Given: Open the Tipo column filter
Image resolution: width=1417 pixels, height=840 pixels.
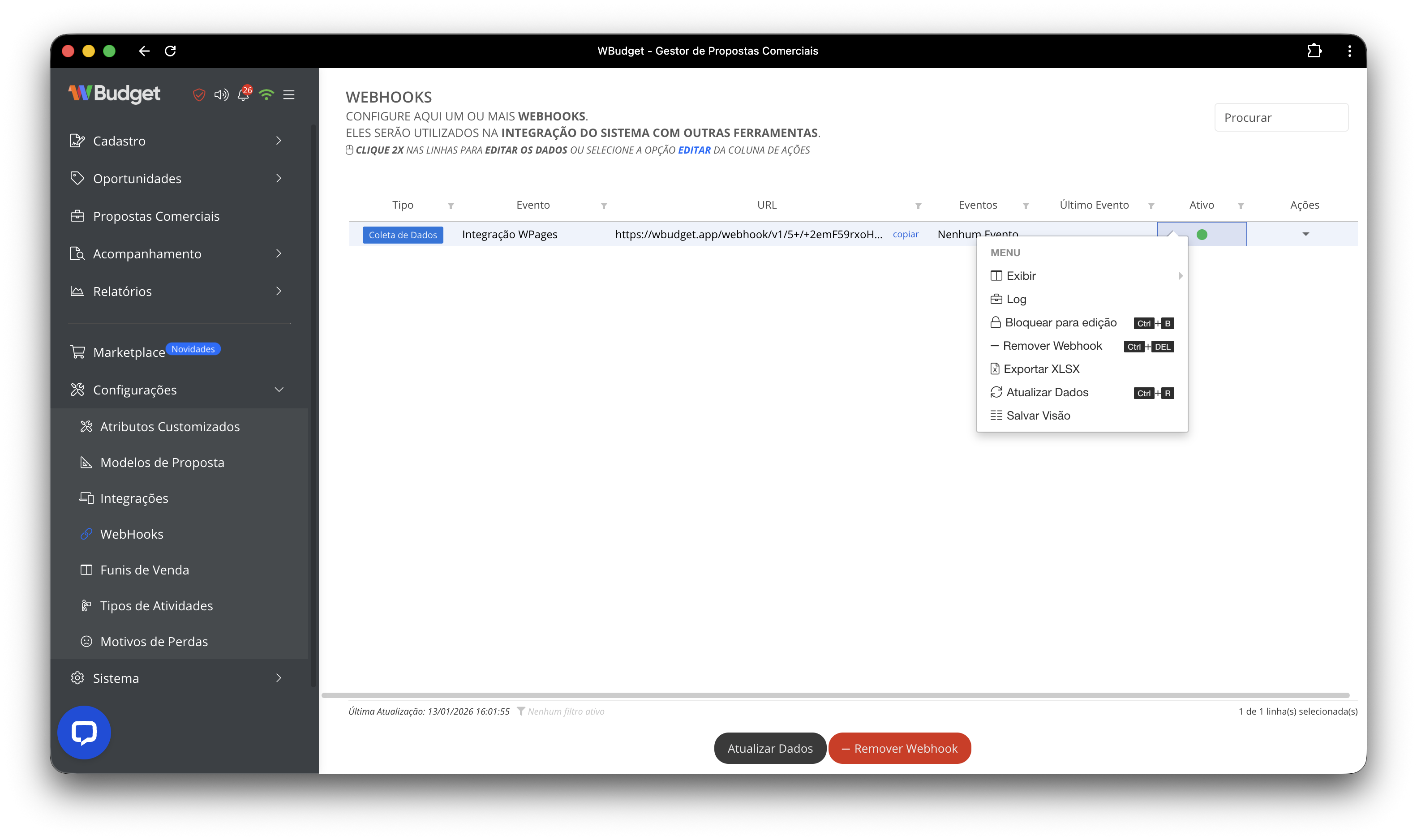Looking at the screenshot, I should 451,206.
